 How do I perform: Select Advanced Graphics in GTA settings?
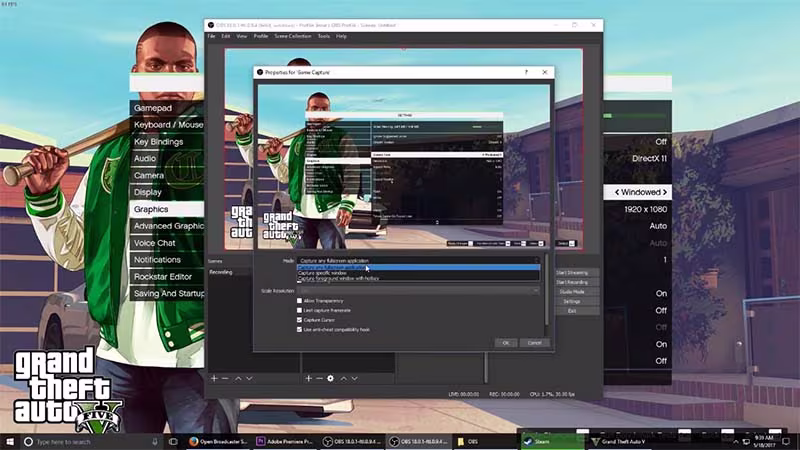[167, 226]
